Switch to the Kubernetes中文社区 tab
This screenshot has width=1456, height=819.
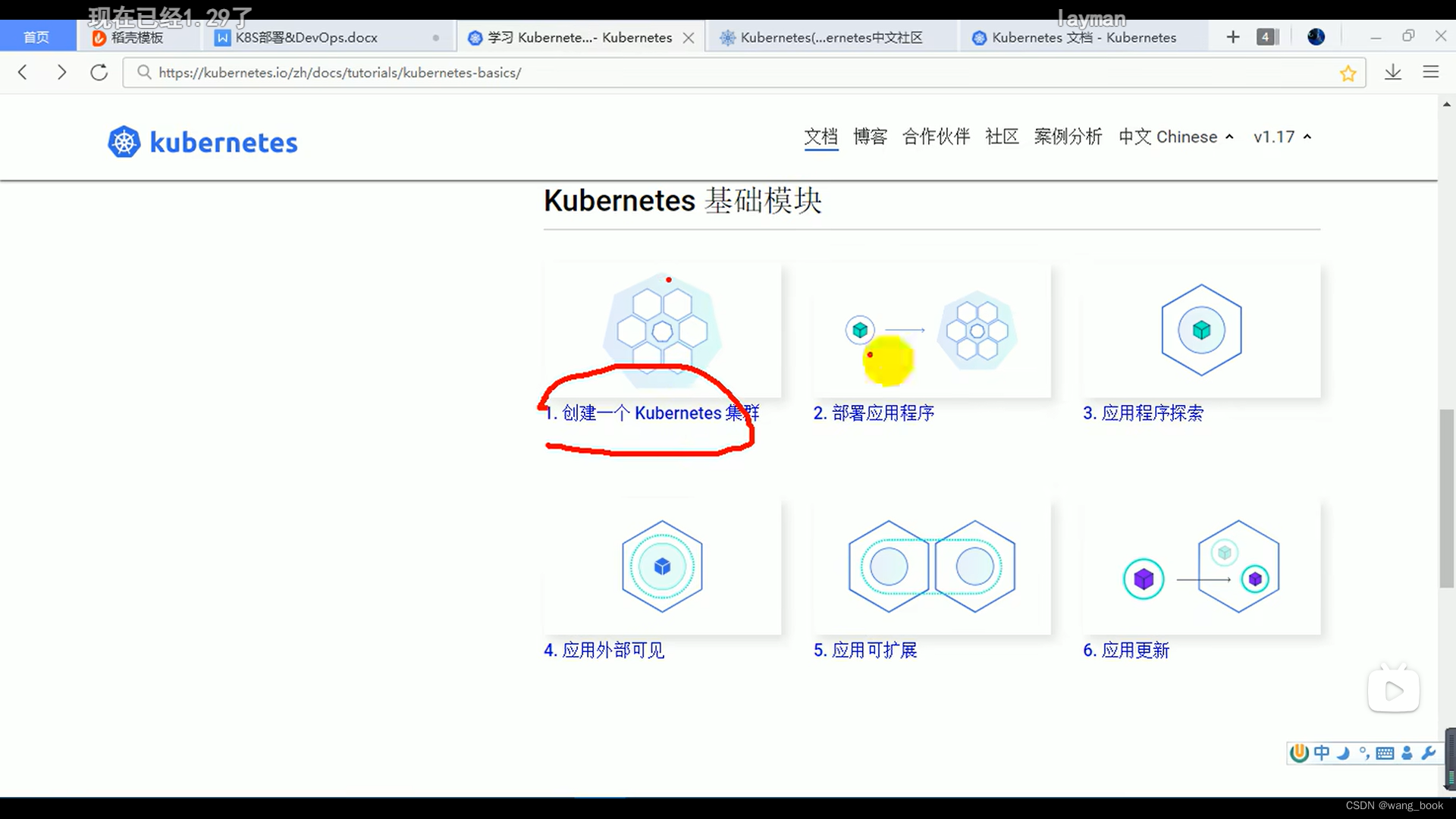(832, 37)
